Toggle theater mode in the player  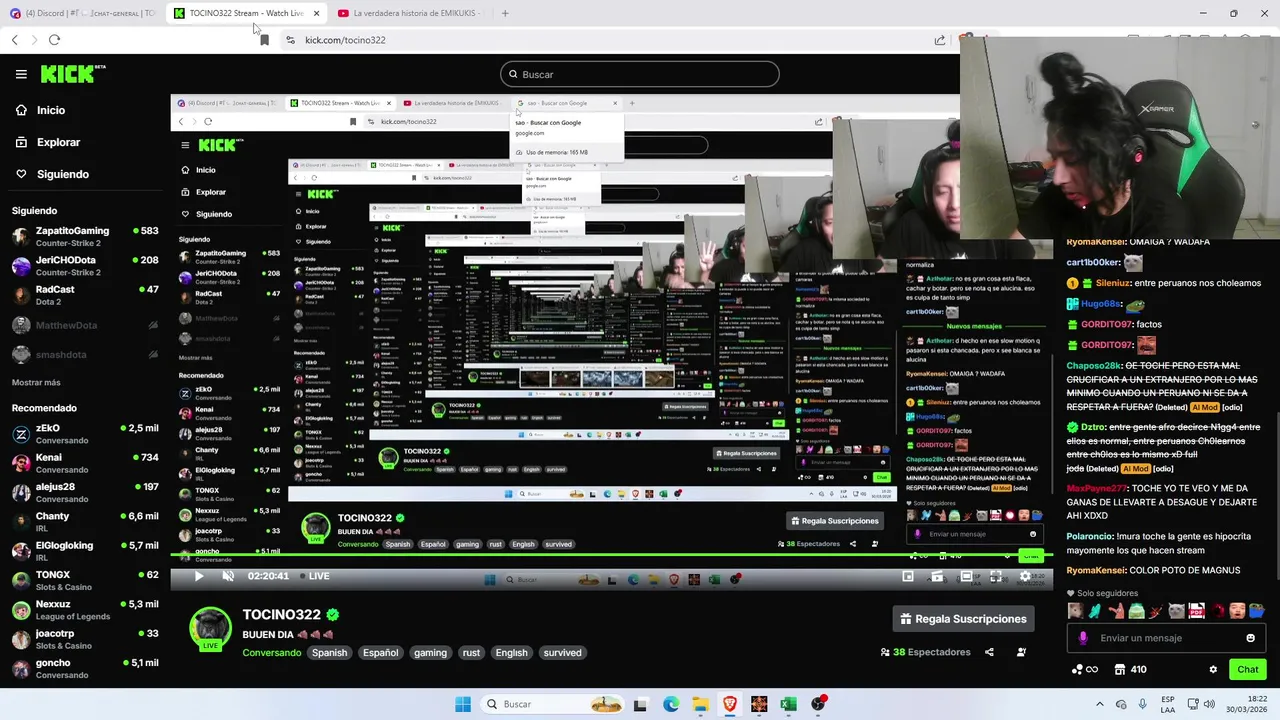[x=966, y=577]
